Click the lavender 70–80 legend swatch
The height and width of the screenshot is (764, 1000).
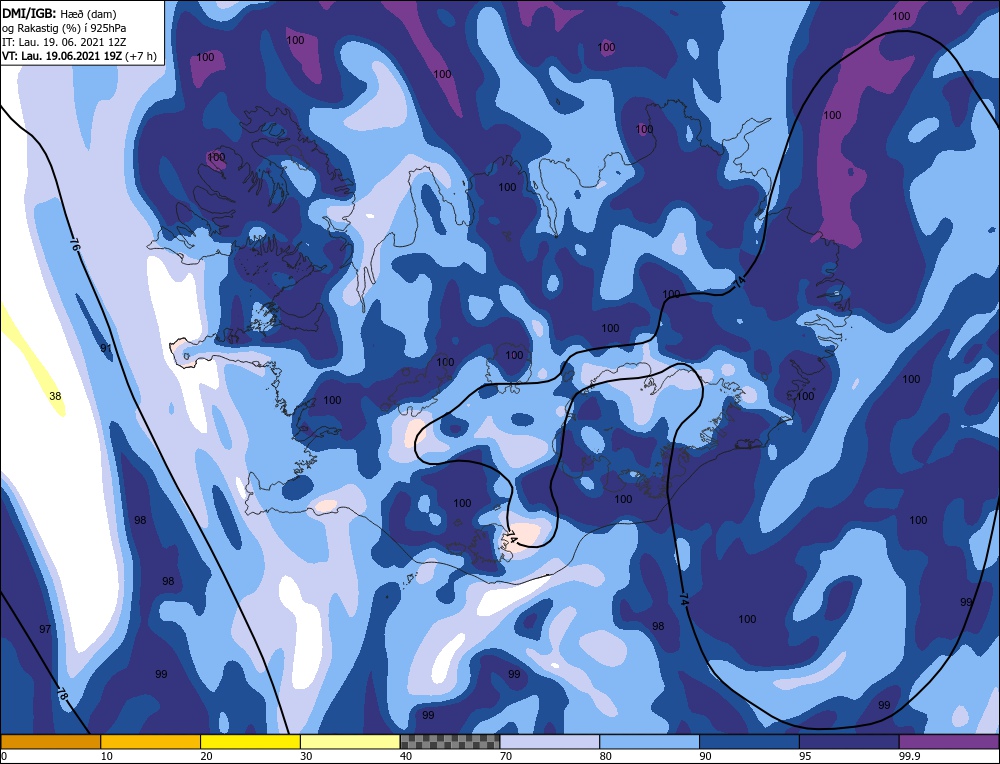pos(550,741)
